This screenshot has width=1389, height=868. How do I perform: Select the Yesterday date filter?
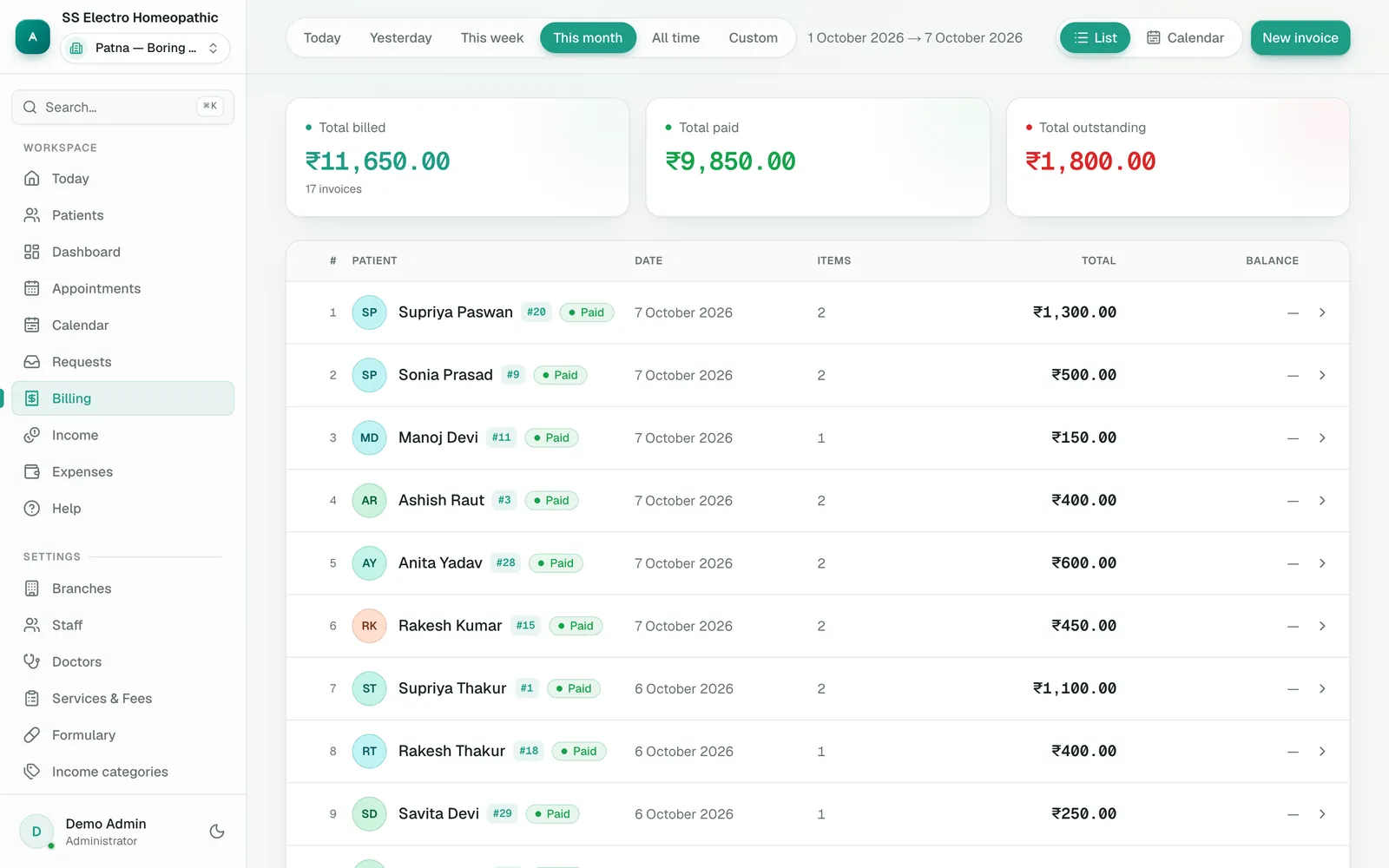tap(400, 38)
